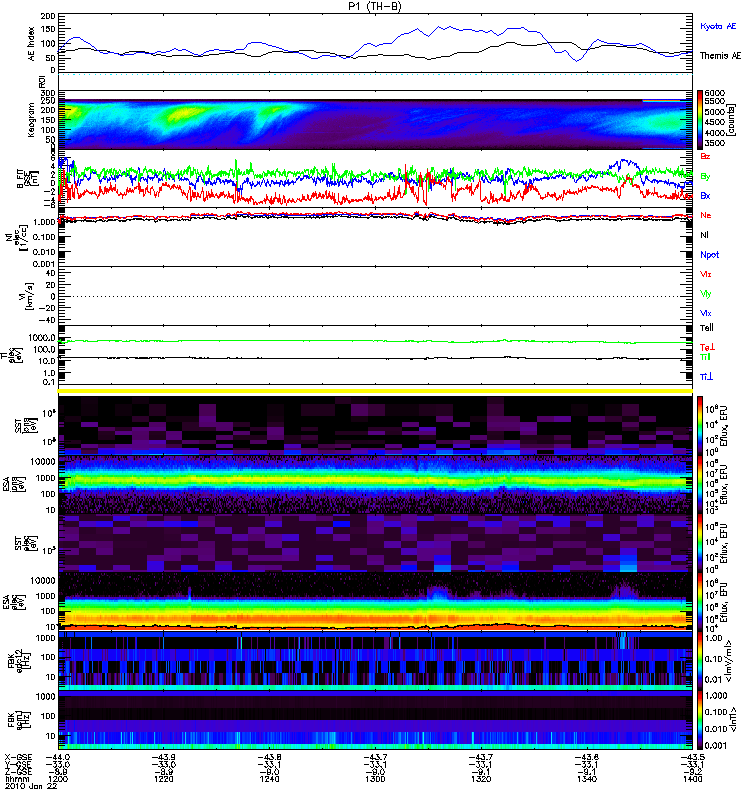The height and width of the screenshot is (800, 750).
Task: Click inside the ESA electron energy spectrogram
Action: point(376,603)
